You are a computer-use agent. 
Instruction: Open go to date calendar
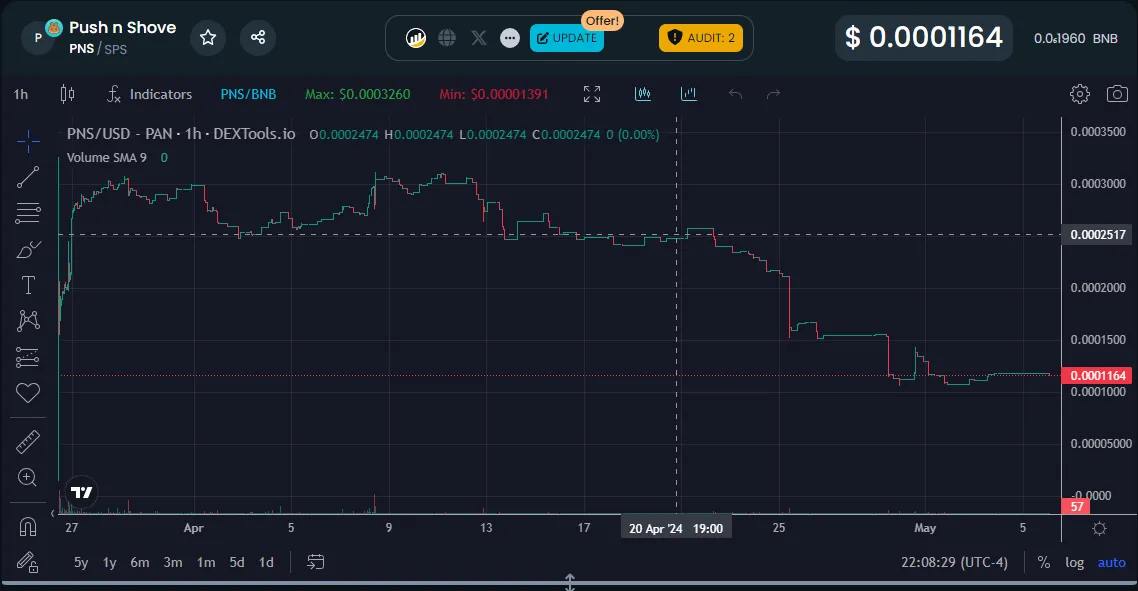tap(316, 562)
